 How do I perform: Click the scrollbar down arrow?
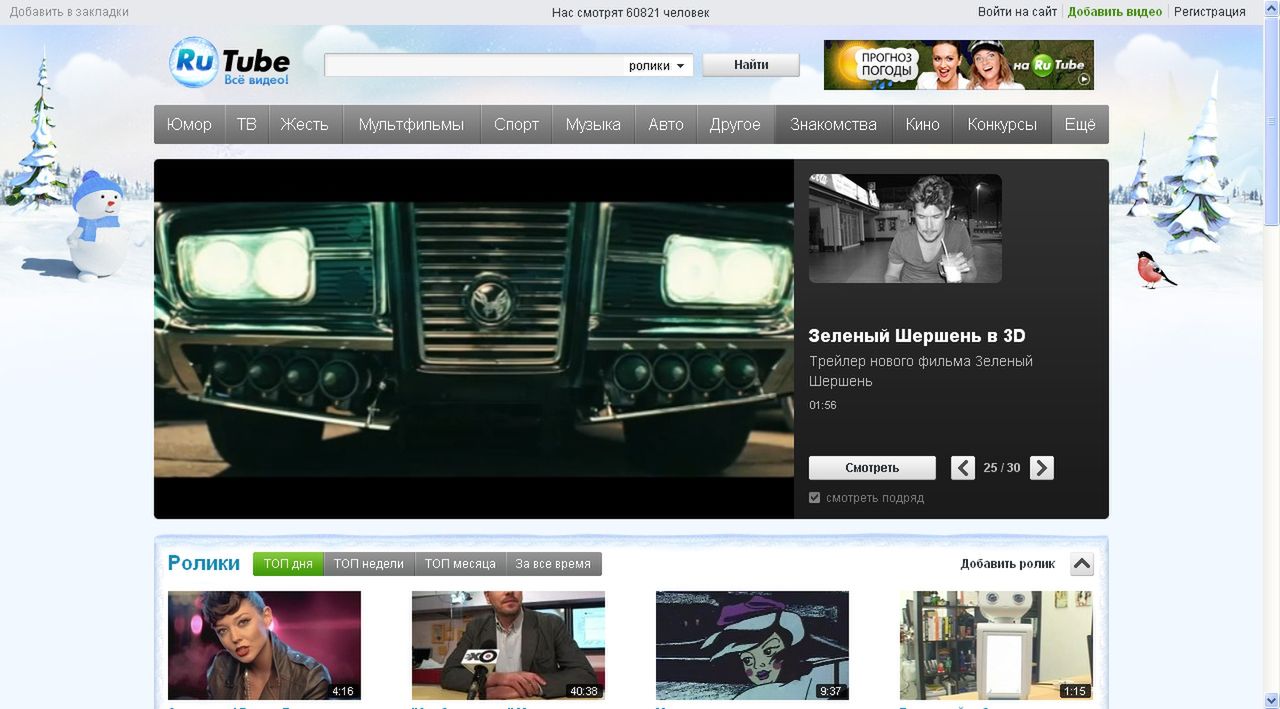click(x=1272, y=700)
